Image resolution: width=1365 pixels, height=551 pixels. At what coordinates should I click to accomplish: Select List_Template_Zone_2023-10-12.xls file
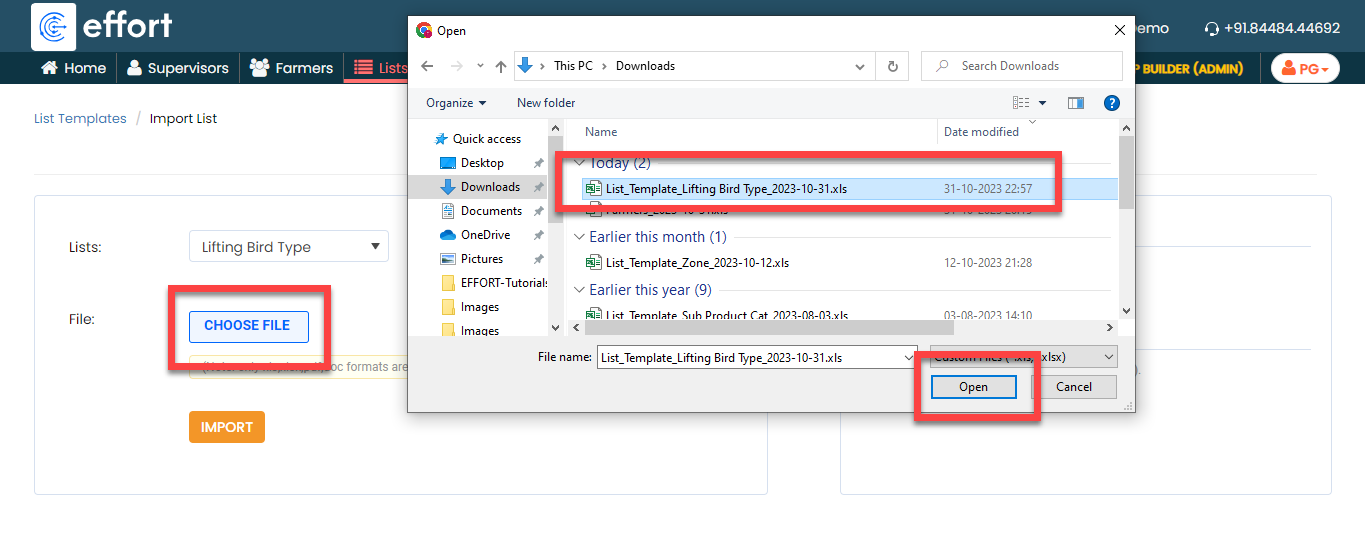pos(697,263)
